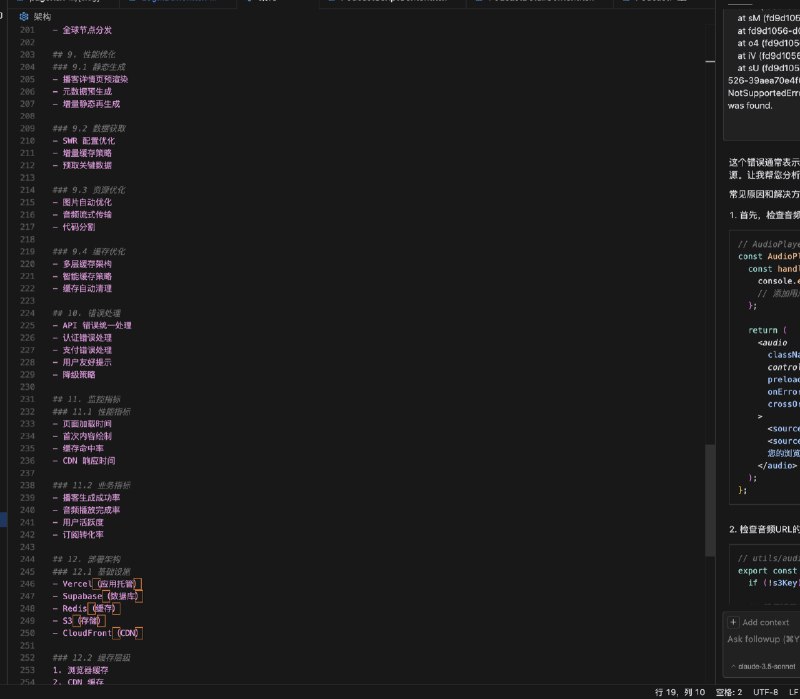Click the heading '### 9.3 资源优化'

(x=89, y=190)
